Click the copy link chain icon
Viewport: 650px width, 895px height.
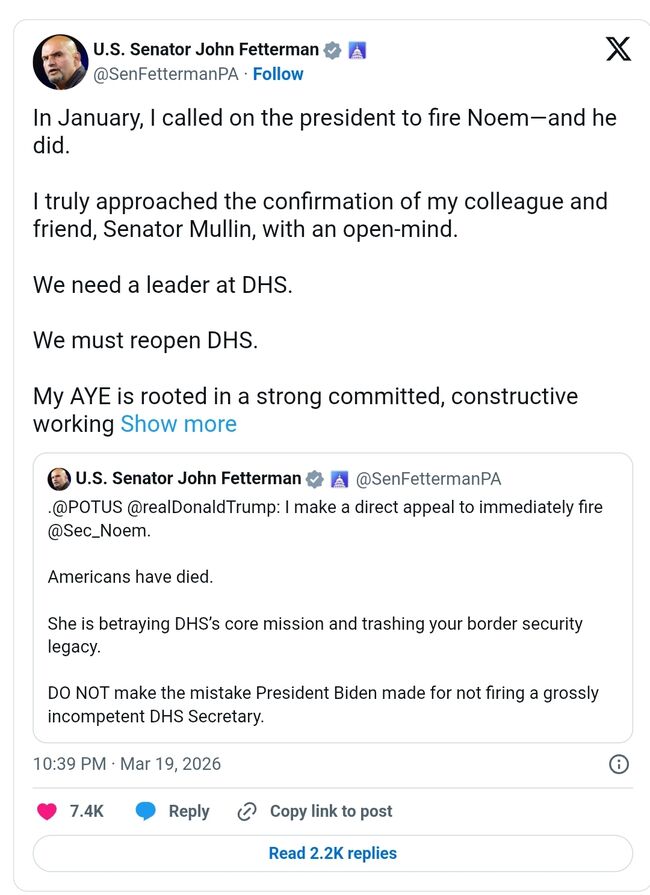pyautogui.click(x=247, y=811)
